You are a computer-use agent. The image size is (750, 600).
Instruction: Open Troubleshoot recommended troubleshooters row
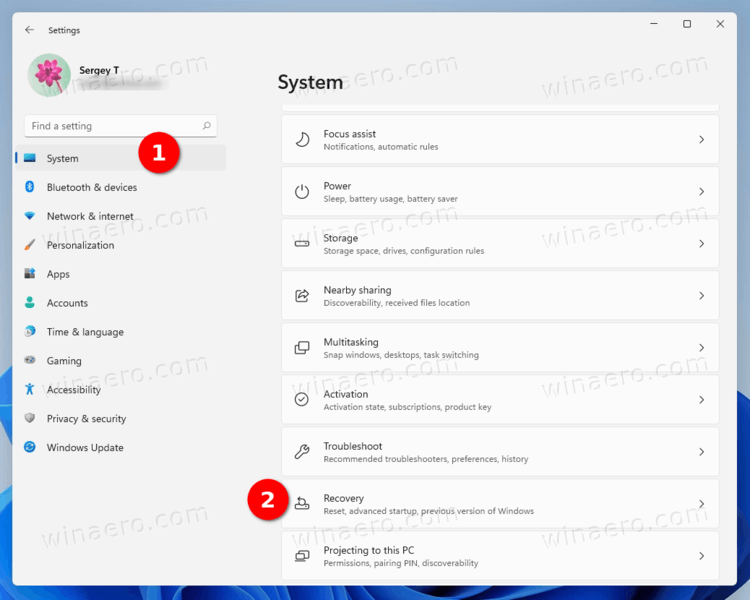pyautogui.click(x=500, y=452)
